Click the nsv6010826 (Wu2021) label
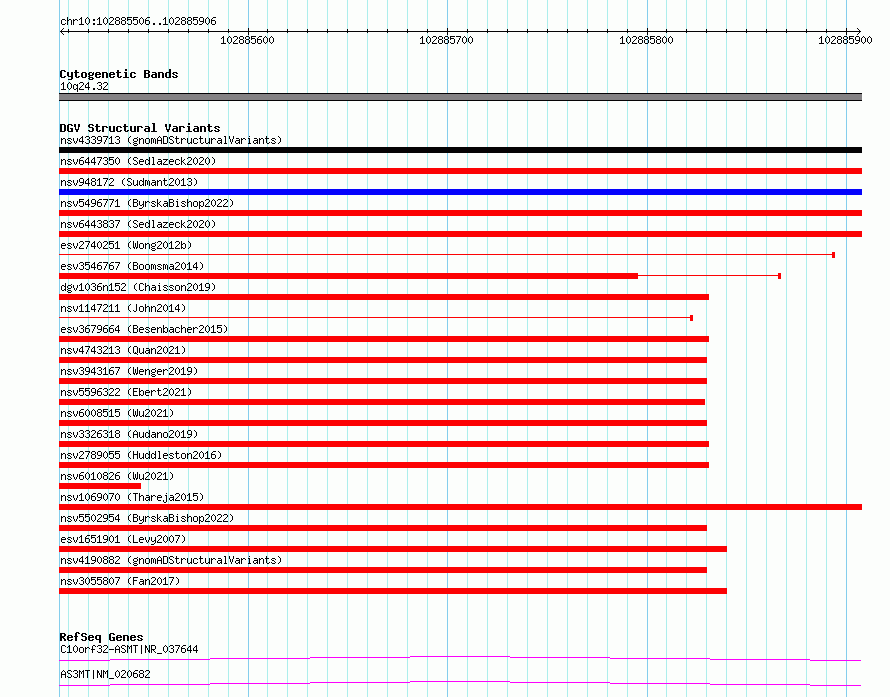Image resolution: width=890 pixels, height=697 pixels. [117, 476]
